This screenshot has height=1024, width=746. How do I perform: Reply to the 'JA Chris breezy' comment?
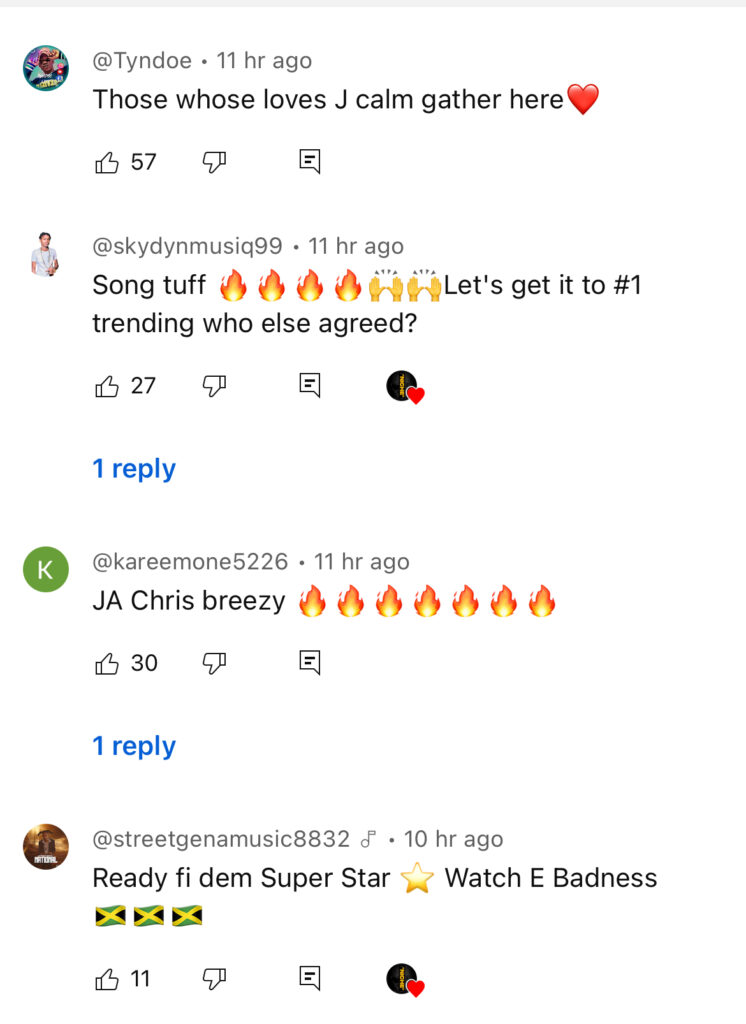310,663
